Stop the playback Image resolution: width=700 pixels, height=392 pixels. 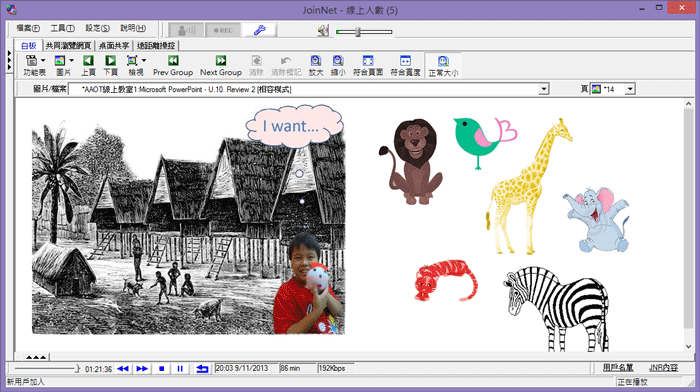pyautogui.click(x=162, y=369)
